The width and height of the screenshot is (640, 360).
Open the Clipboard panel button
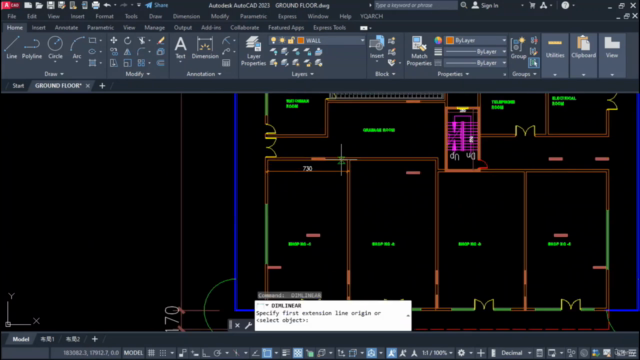583,55
